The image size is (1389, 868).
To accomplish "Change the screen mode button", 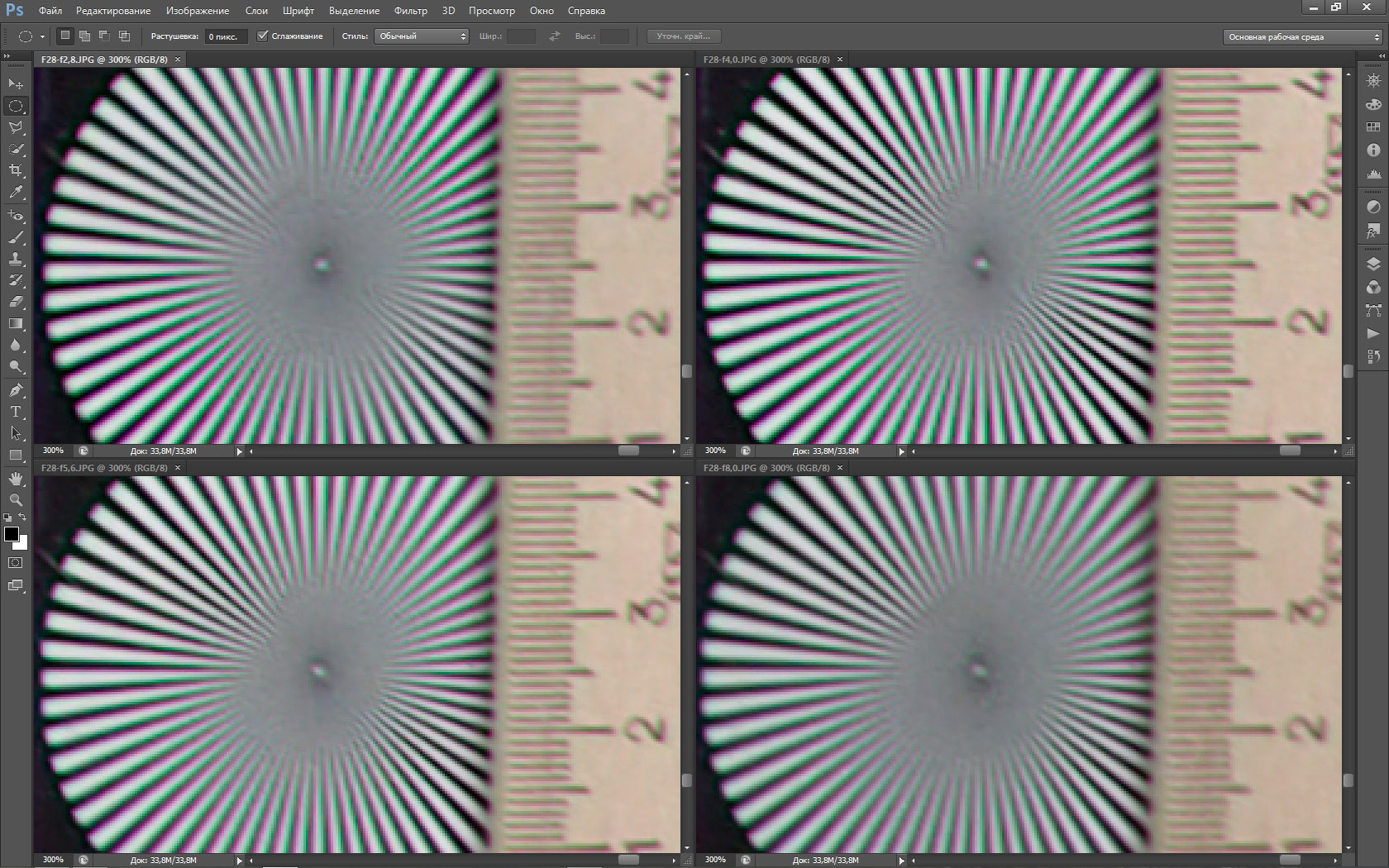I will (16, 585).
